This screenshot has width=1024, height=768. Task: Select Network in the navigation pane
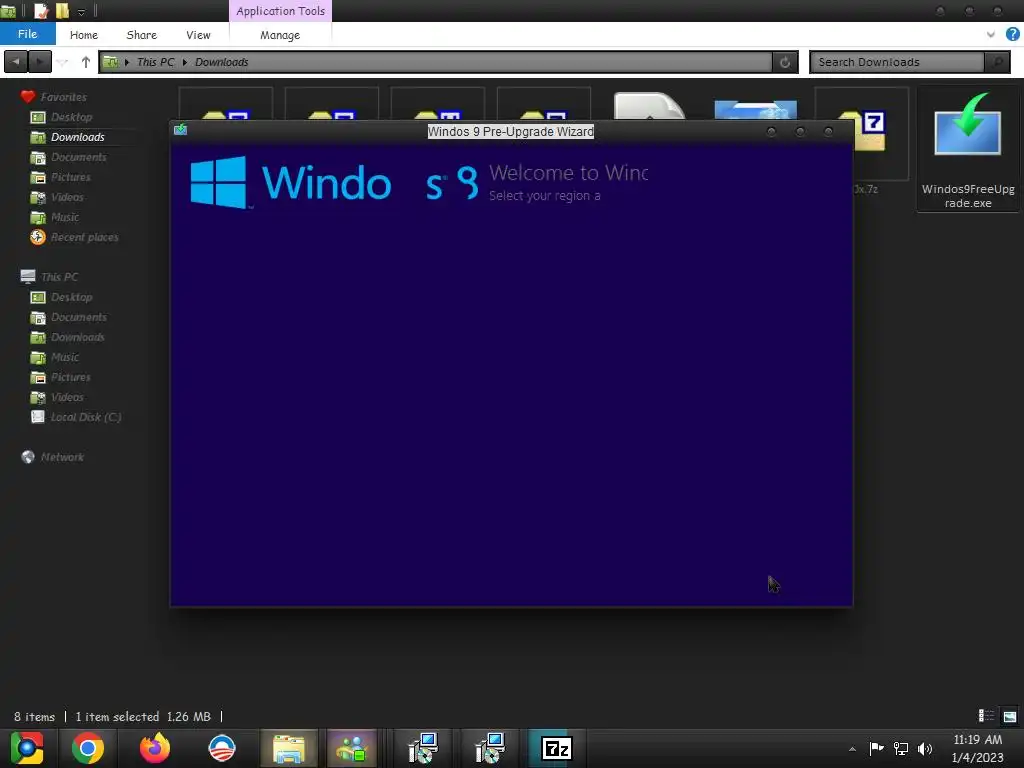[x=52, y=457]
